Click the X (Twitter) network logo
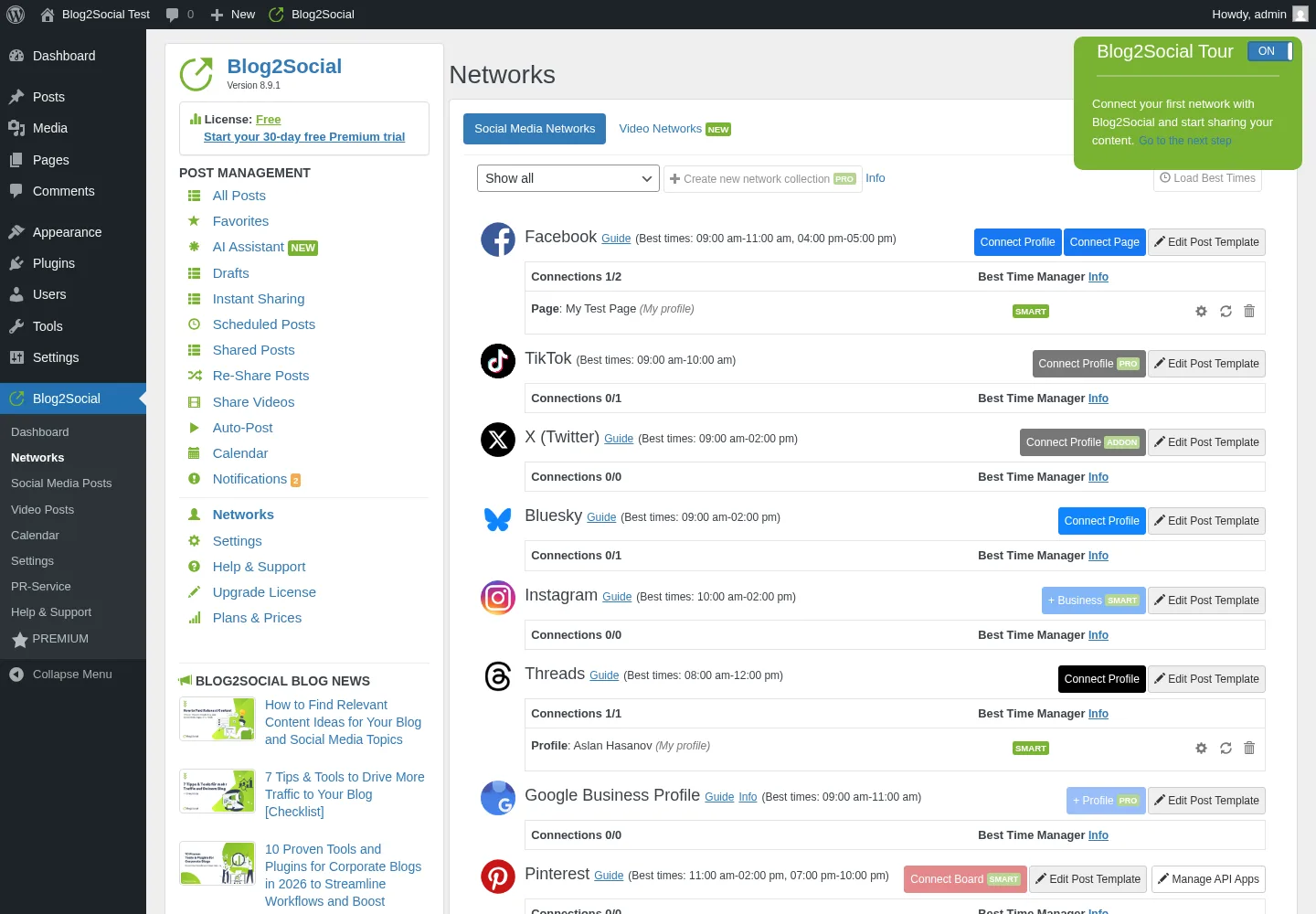Screen dimensions: 1316x914 click(x=498, y=440)
